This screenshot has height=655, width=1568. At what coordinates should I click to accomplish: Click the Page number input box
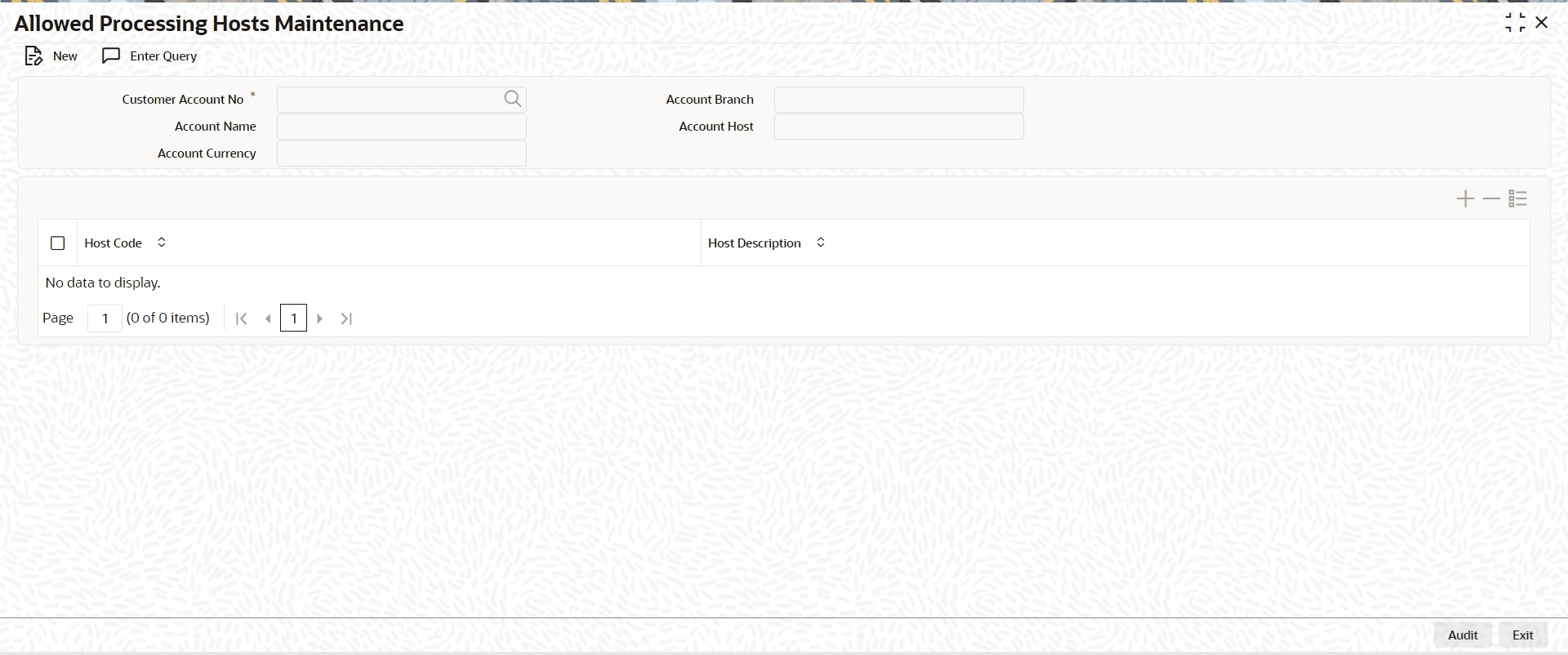[105, 319]
